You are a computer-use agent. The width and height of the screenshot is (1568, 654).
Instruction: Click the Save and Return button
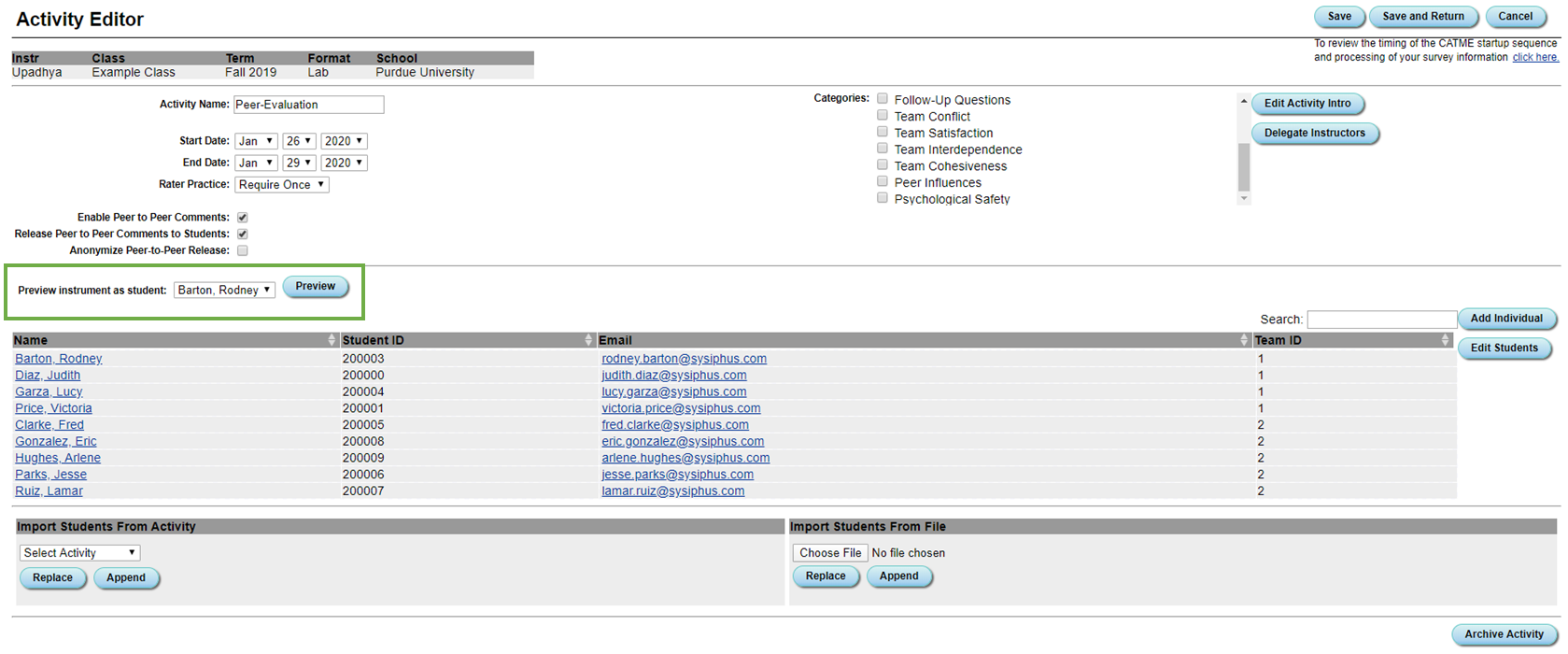coord(1422,17)
